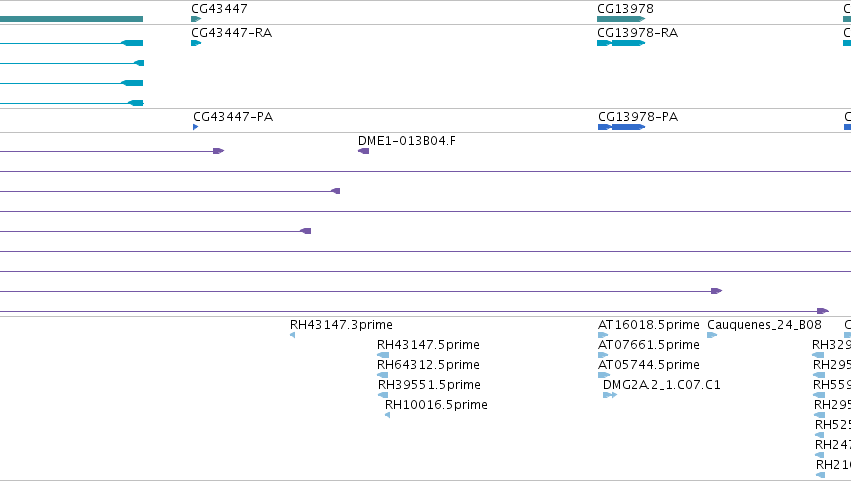851x481 pixels.
Task: Click the DMG2A.2_1.C07.C1 label
Action: pyautogui.click(x=662, y=385)
